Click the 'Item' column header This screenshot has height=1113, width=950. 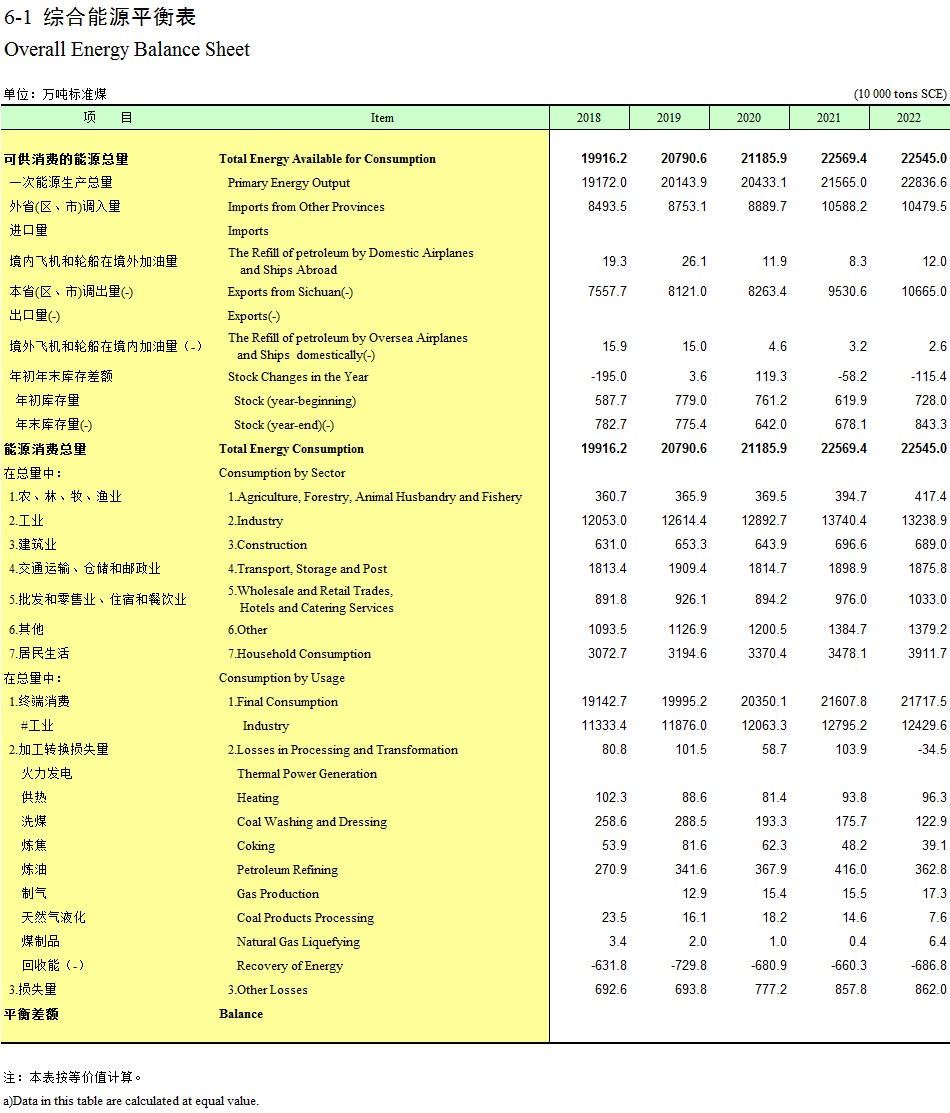pyautogui.click(x=382, y=118)
